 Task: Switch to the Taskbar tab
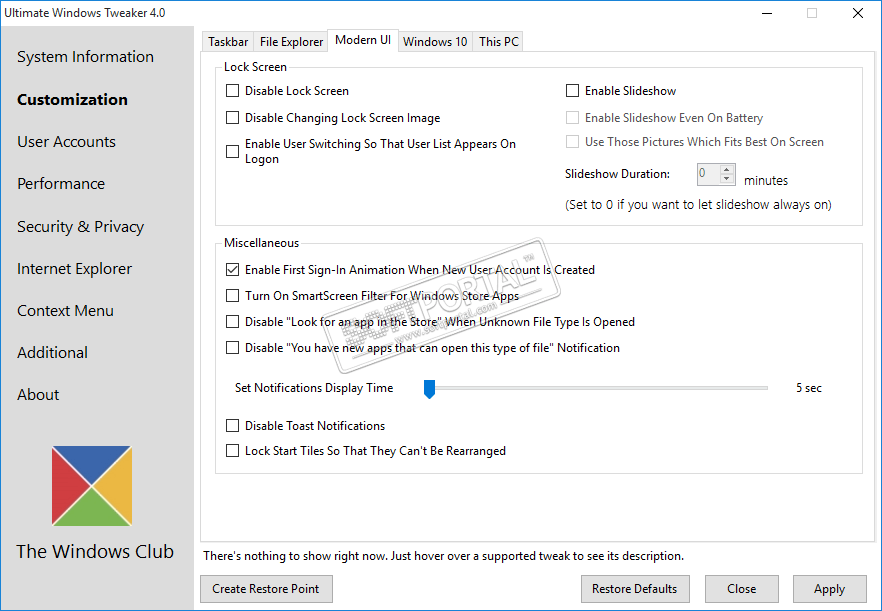[x=228, y=42]
